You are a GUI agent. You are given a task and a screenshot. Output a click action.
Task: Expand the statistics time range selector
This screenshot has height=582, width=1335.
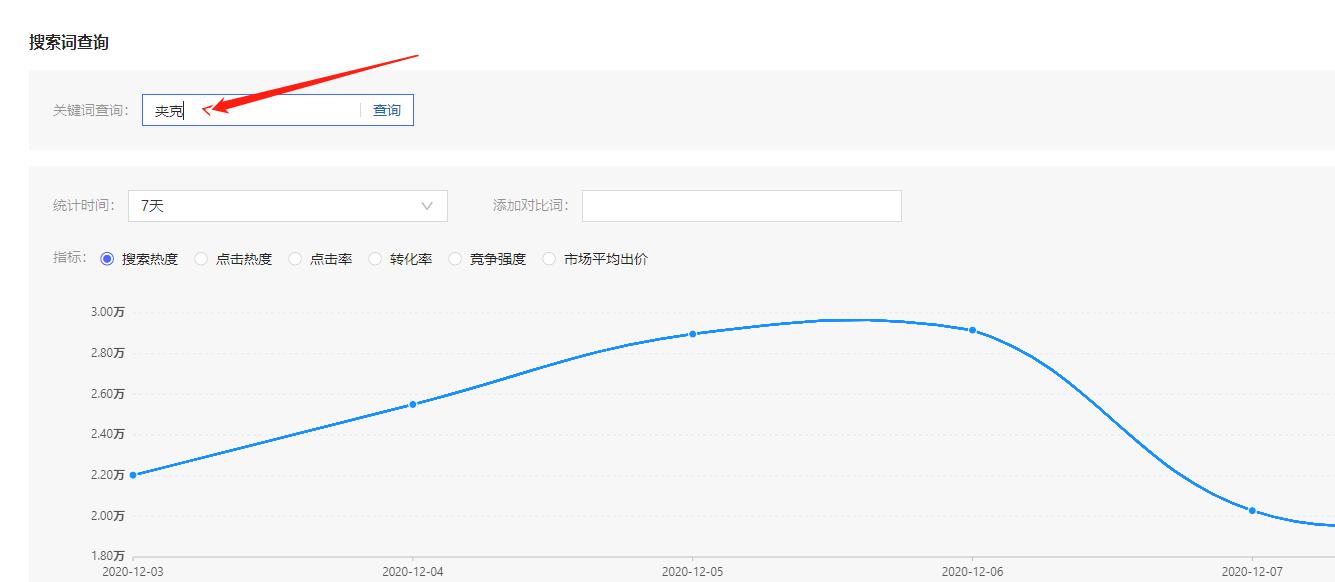click(287, 205)
